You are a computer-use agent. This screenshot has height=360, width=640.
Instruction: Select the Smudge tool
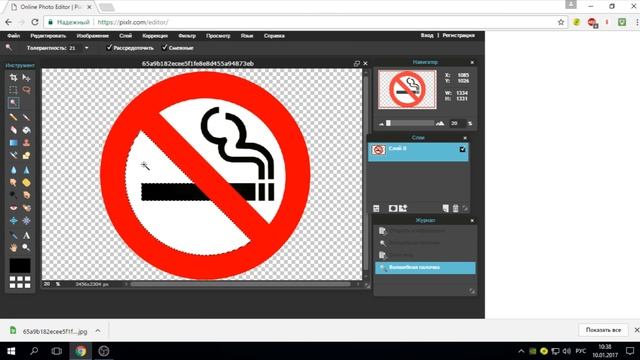tap(13, 182)
